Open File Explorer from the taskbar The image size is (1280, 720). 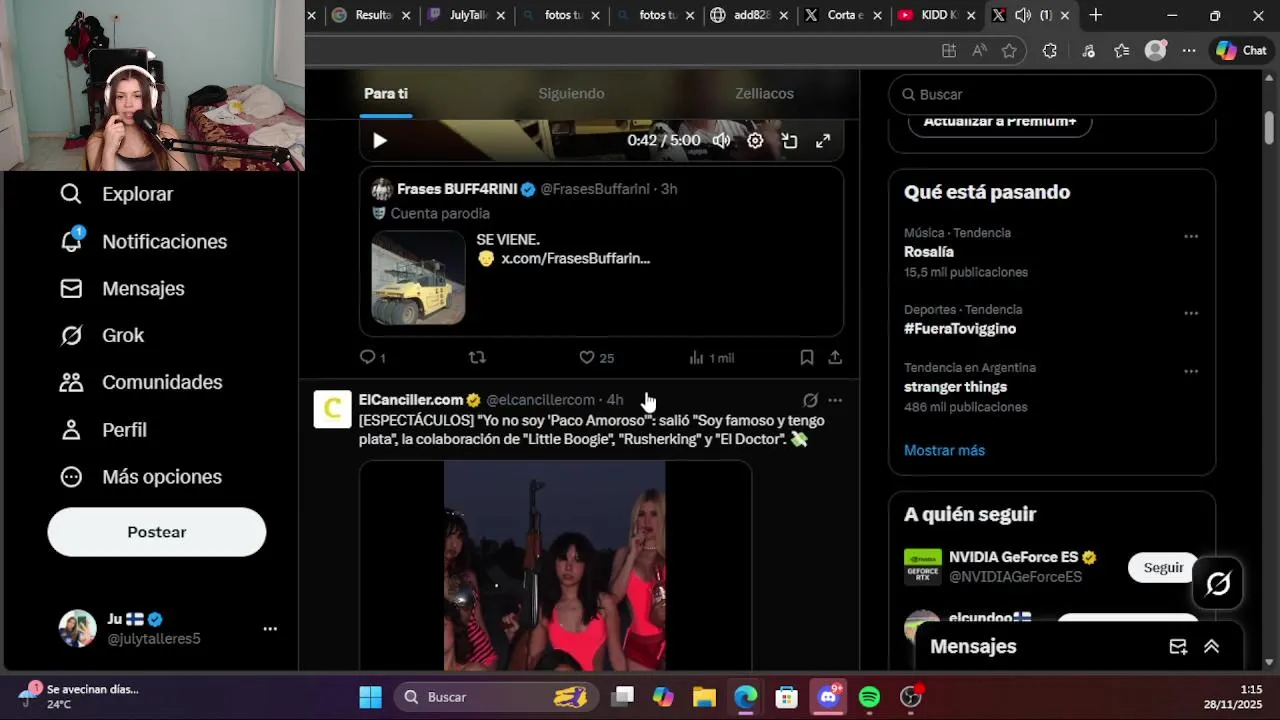tap(704, 697)
